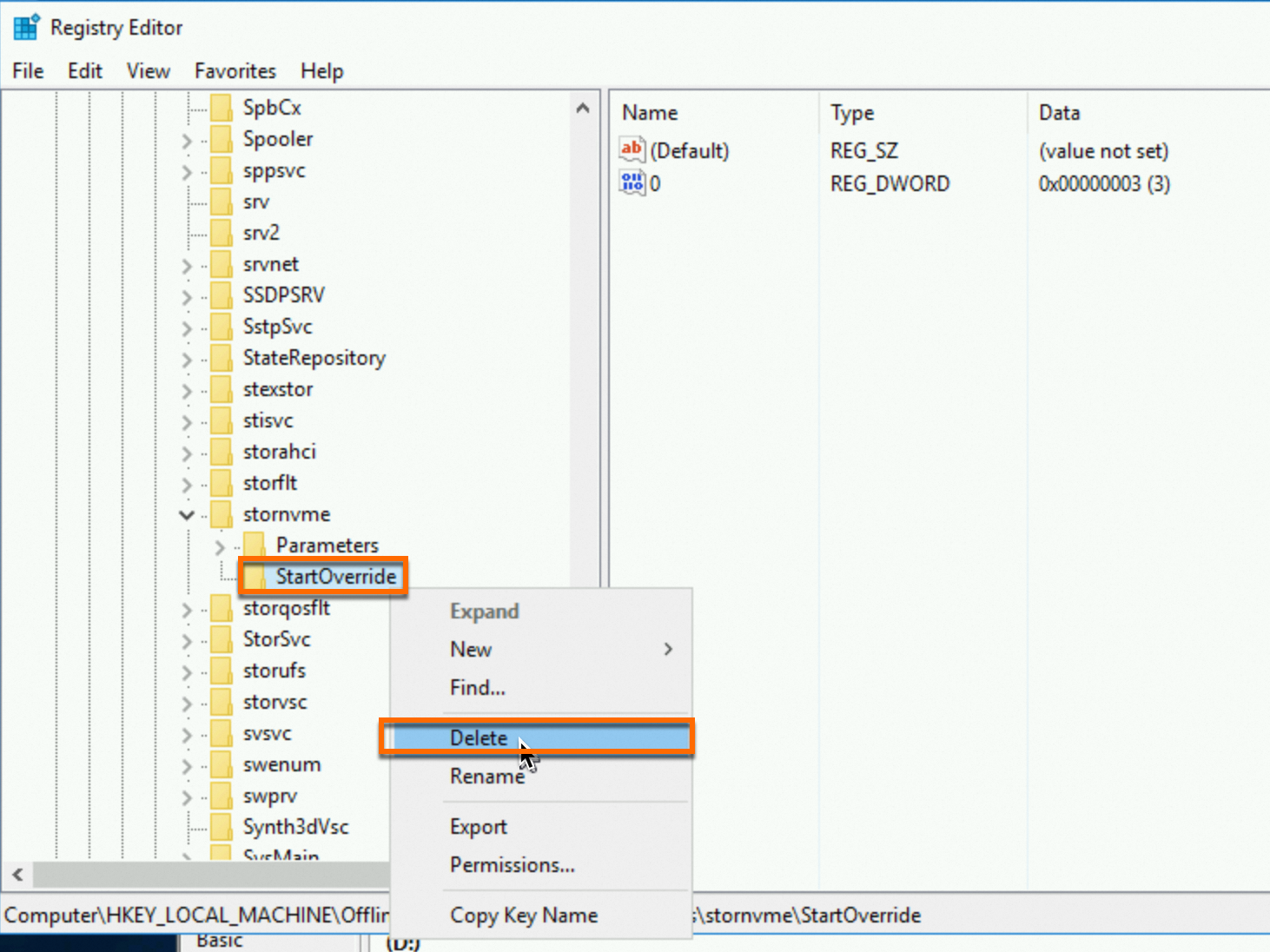Screen dimensions: 1270x952
Task: Expand the storqosflt key
Action: [186, 610]
